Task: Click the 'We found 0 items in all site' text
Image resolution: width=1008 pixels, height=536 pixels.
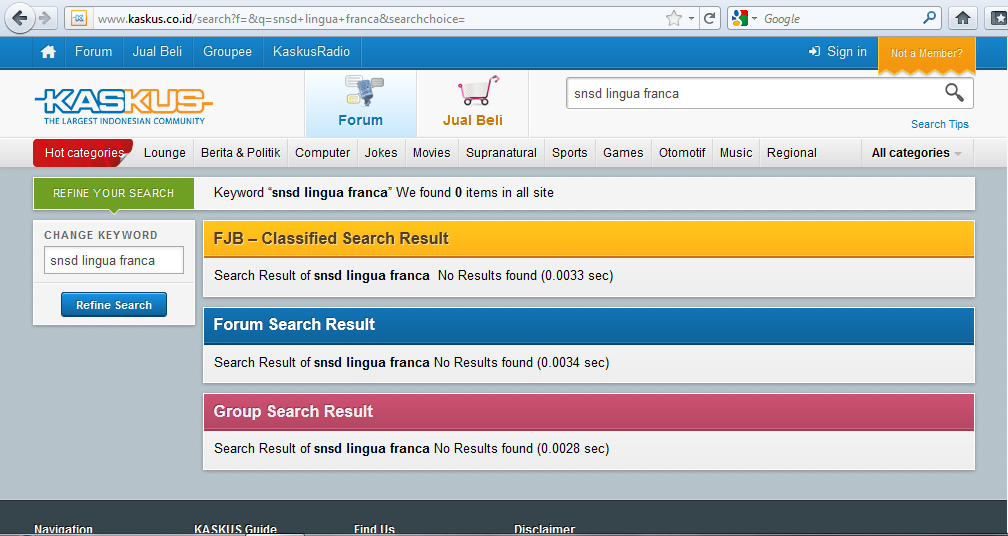Action: point(474,192)
